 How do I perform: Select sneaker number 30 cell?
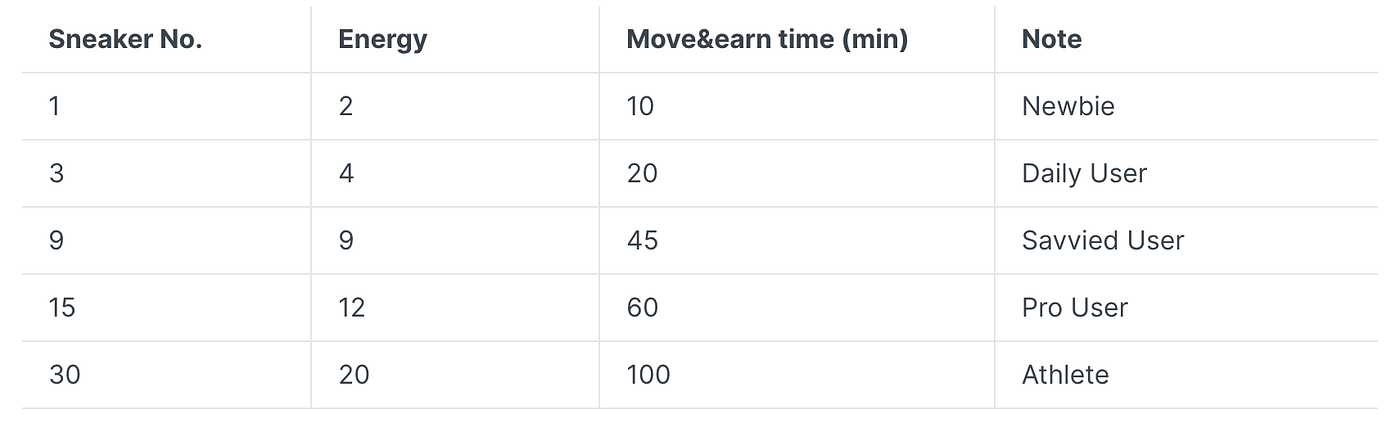(x=65, y=375)
